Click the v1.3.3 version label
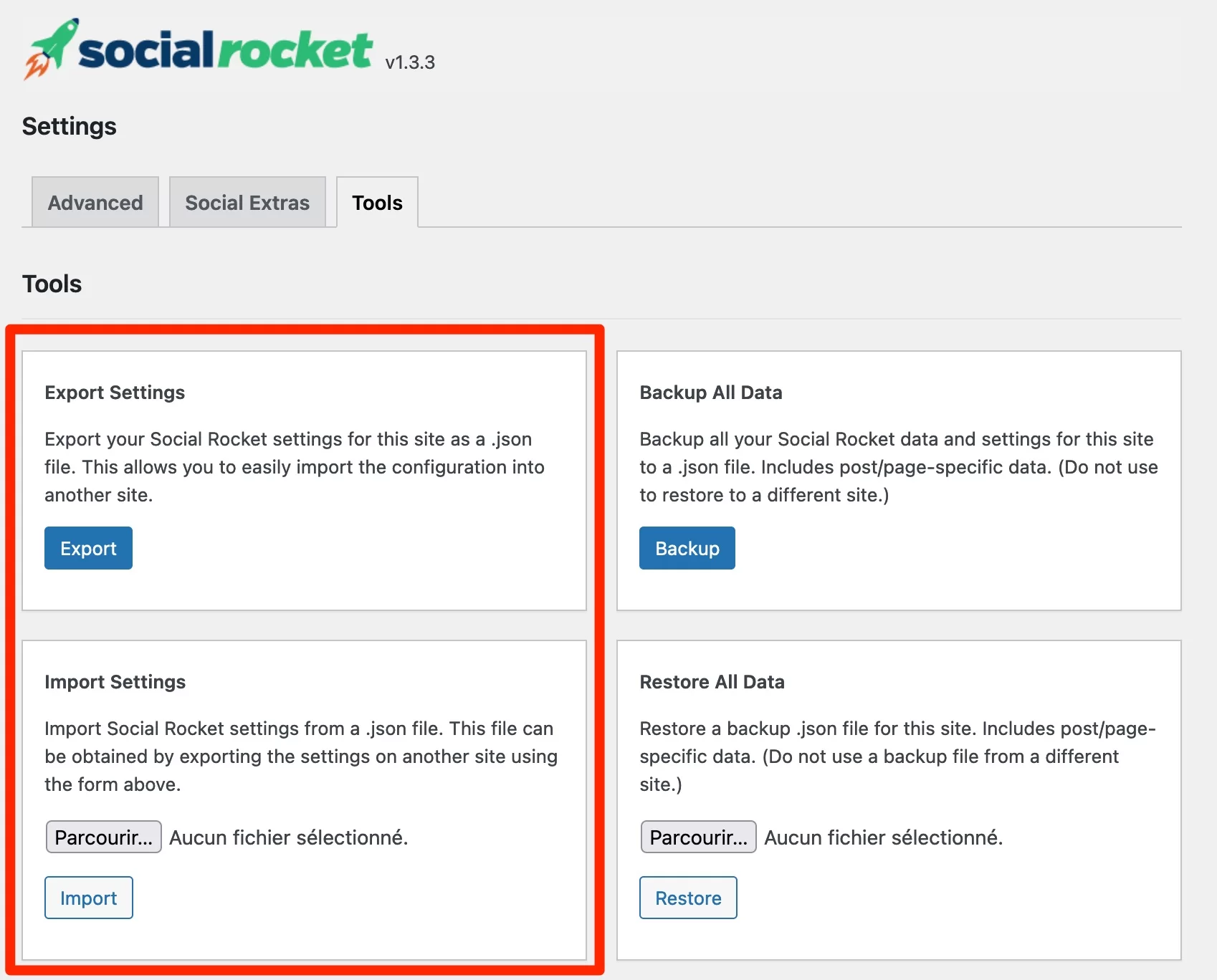Image resolution: width=1217 pixels, height=980 pixels. [410, 62]
